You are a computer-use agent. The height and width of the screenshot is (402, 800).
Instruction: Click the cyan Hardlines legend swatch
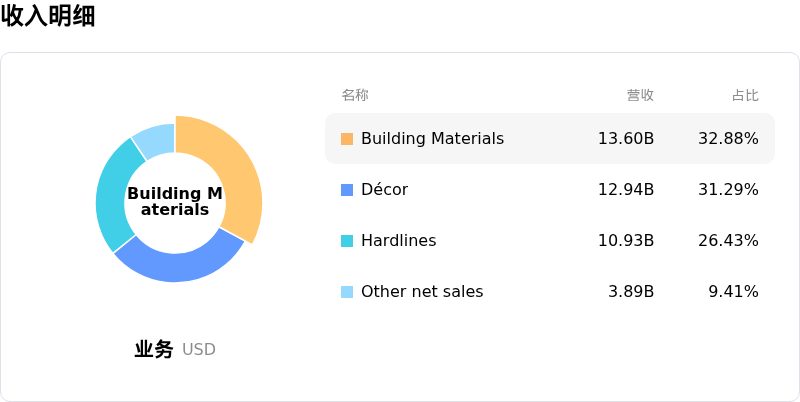(x=347, y=241)
